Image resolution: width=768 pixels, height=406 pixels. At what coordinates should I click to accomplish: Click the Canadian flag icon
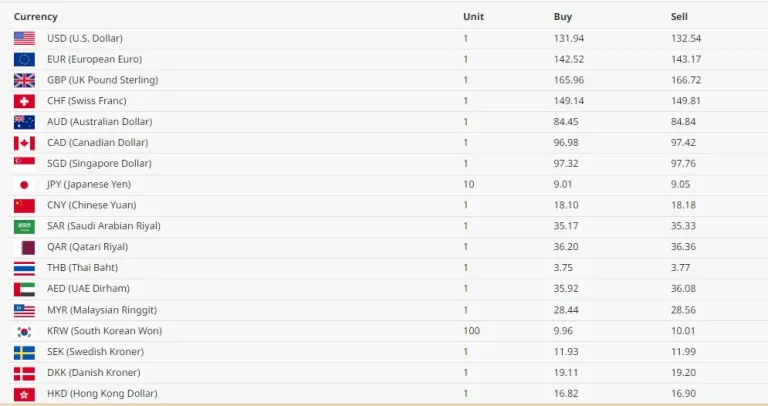point(24,143)
